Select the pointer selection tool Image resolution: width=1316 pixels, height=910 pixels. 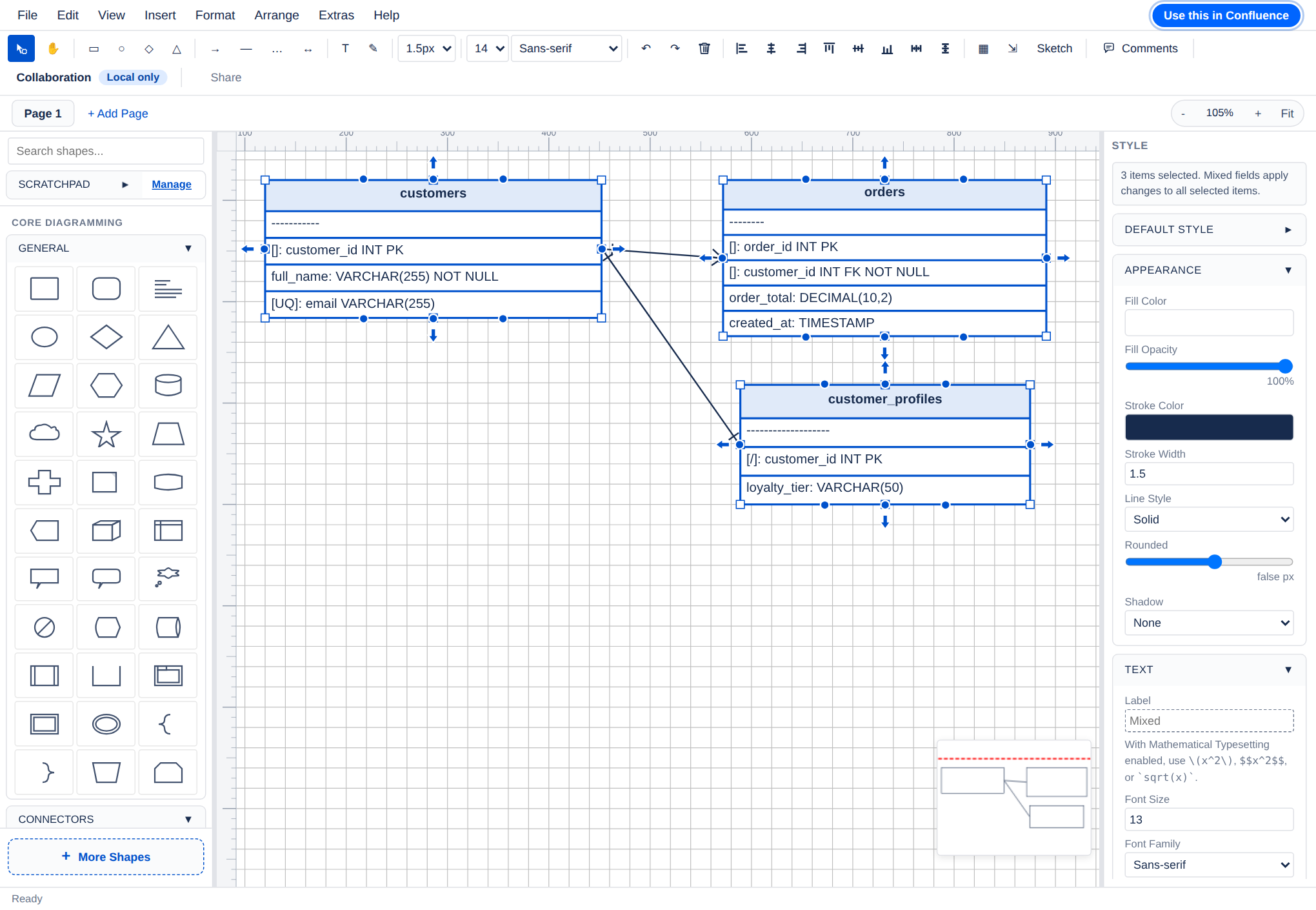(x=21, y=48)
